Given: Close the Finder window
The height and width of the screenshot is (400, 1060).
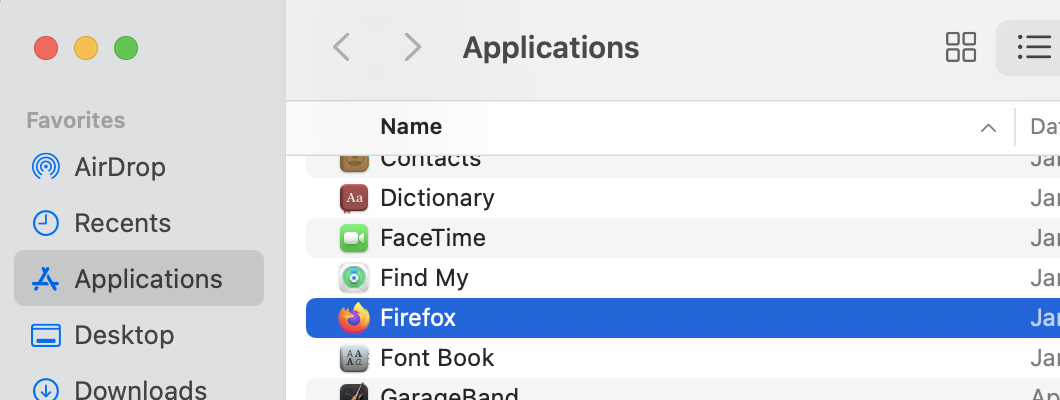Looking at the screenshot, I should 46,49.
